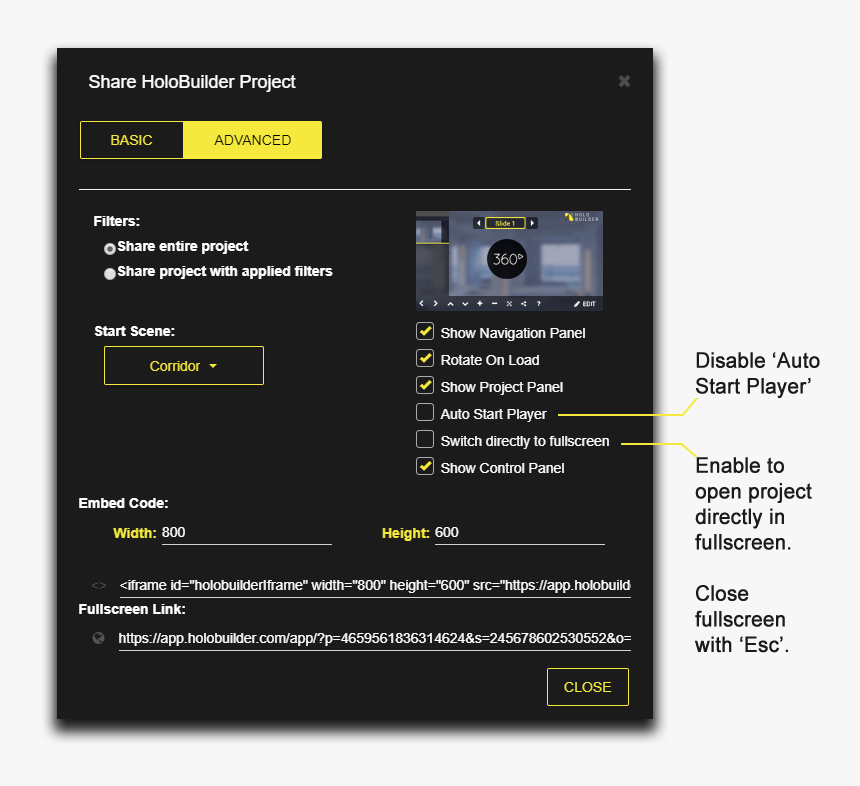Click the 'Filters:' label
860x786 pixels.
pyautogui.click(x=116, y=221)
